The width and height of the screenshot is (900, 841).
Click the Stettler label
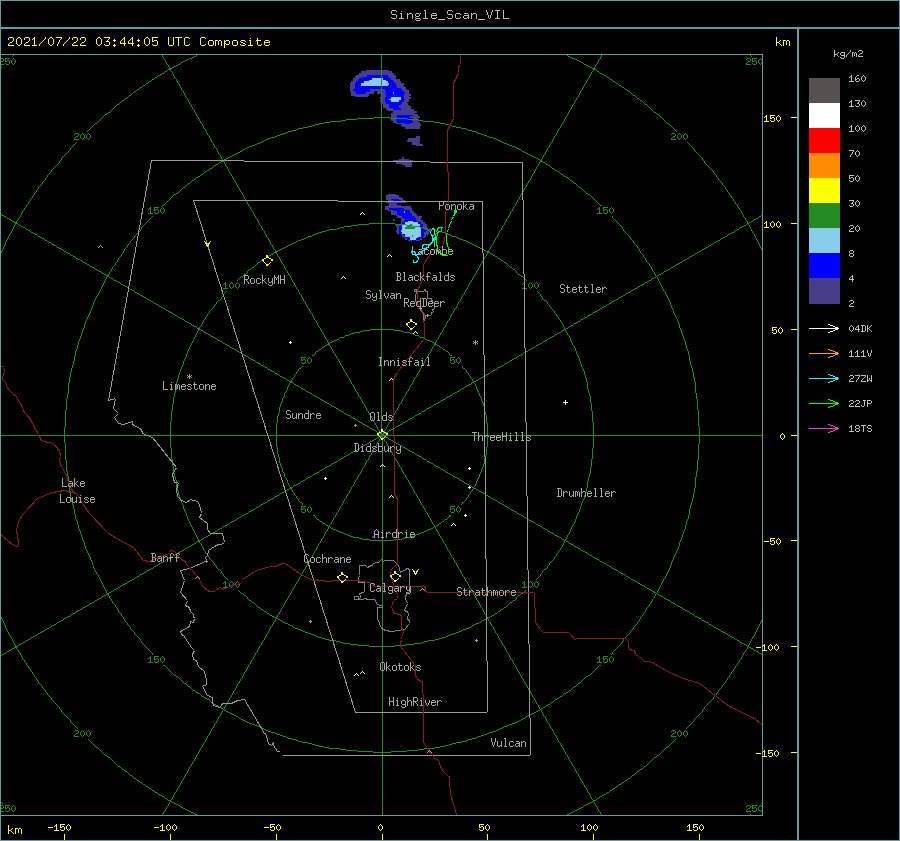point(583,289)
